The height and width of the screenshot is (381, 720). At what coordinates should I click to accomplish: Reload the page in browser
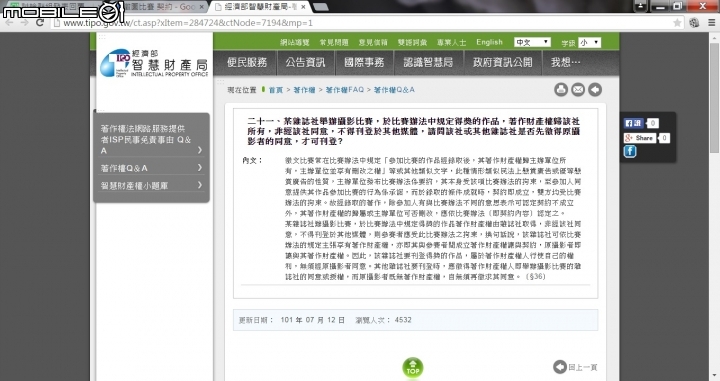tap(40, 22)
